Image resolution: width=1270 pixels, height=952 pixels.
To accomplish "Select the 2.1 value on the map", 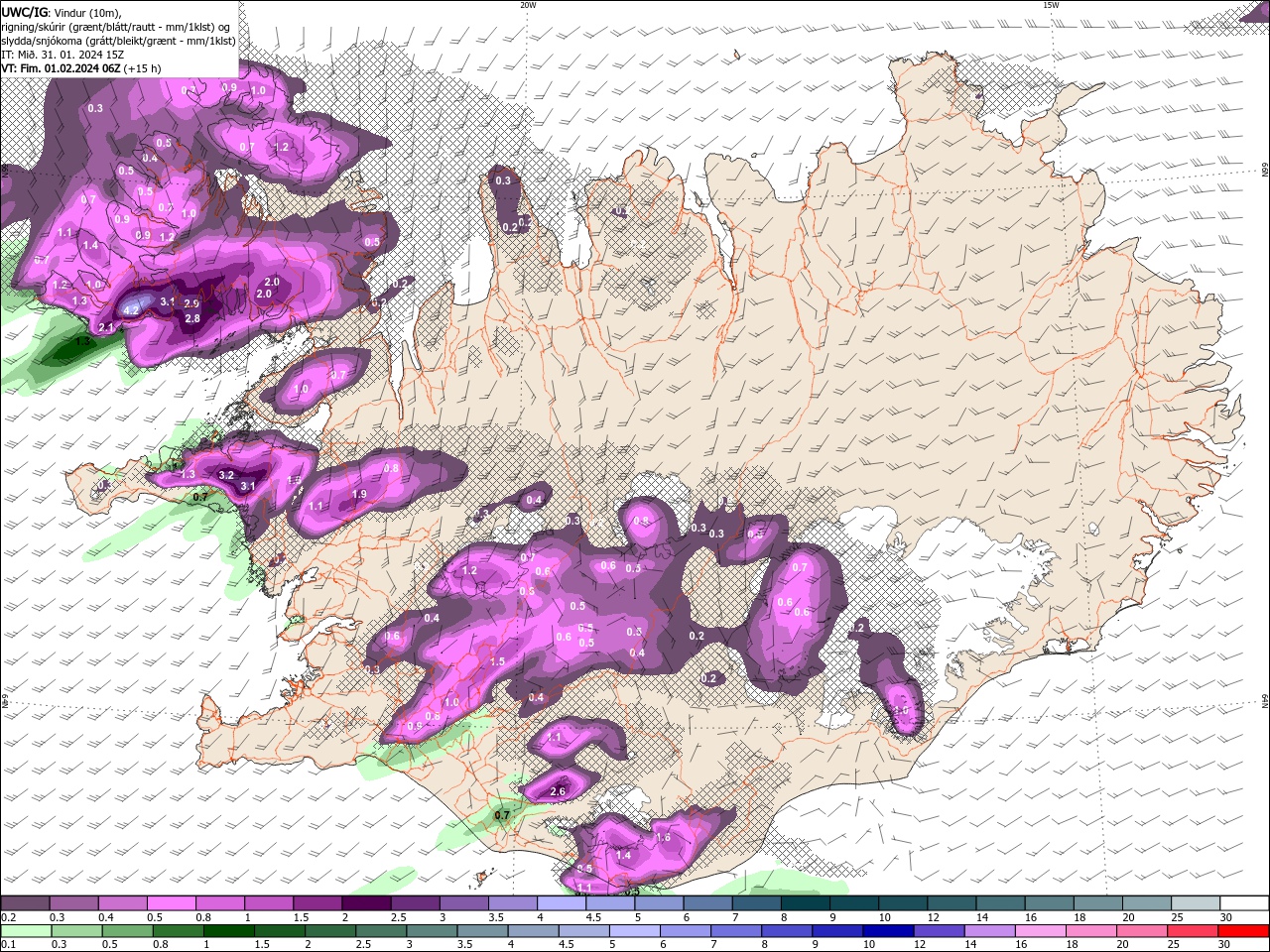I will pos(106,327).
